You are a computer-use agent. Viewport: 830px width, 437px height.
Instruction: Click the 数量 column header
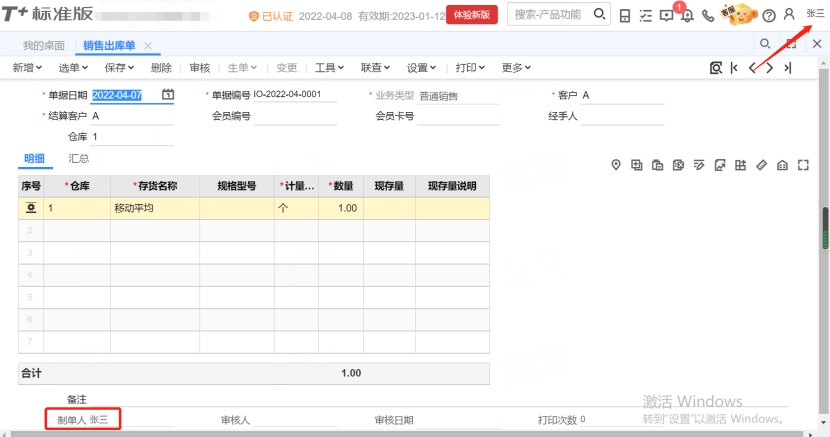pos(341,186)
